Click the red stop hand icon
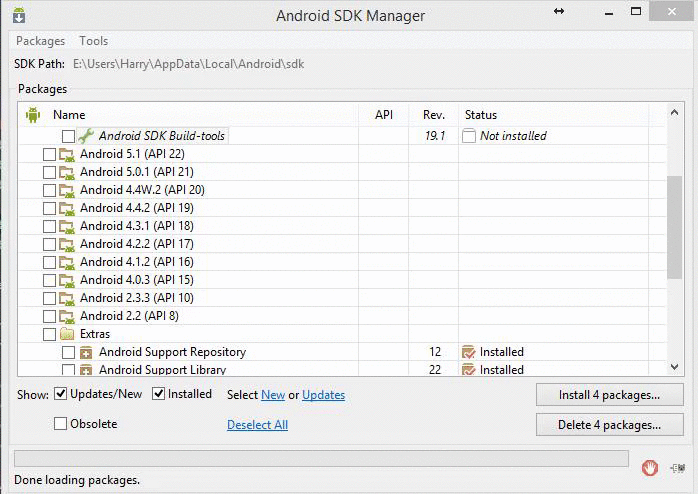Screen dimensions: 698x494 pos(649,468)
